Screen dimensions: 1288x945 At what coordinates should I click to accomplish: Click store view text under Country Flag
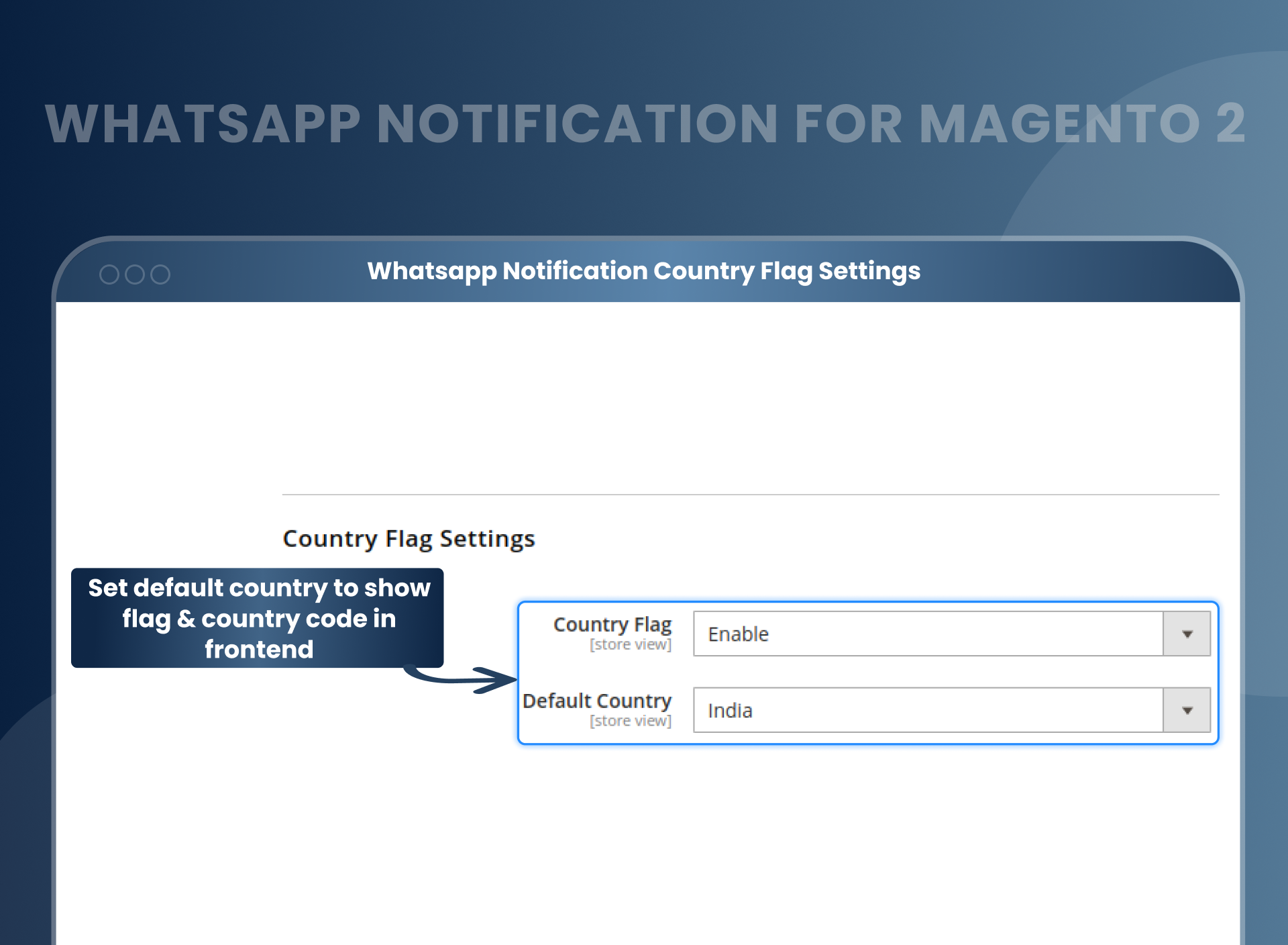pos(630,645)
